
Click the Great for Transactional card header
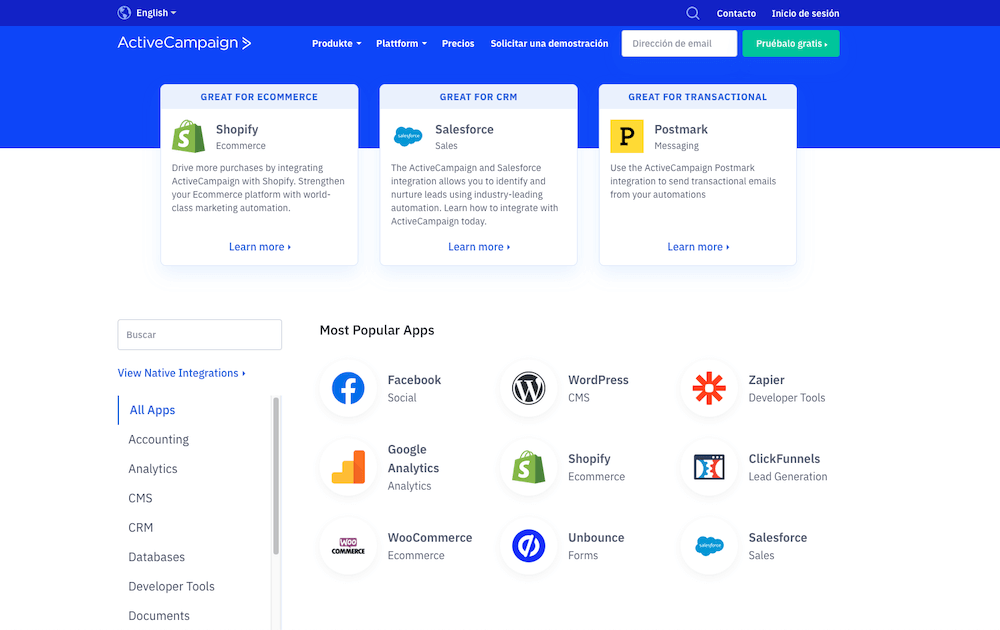coord(698,97)
